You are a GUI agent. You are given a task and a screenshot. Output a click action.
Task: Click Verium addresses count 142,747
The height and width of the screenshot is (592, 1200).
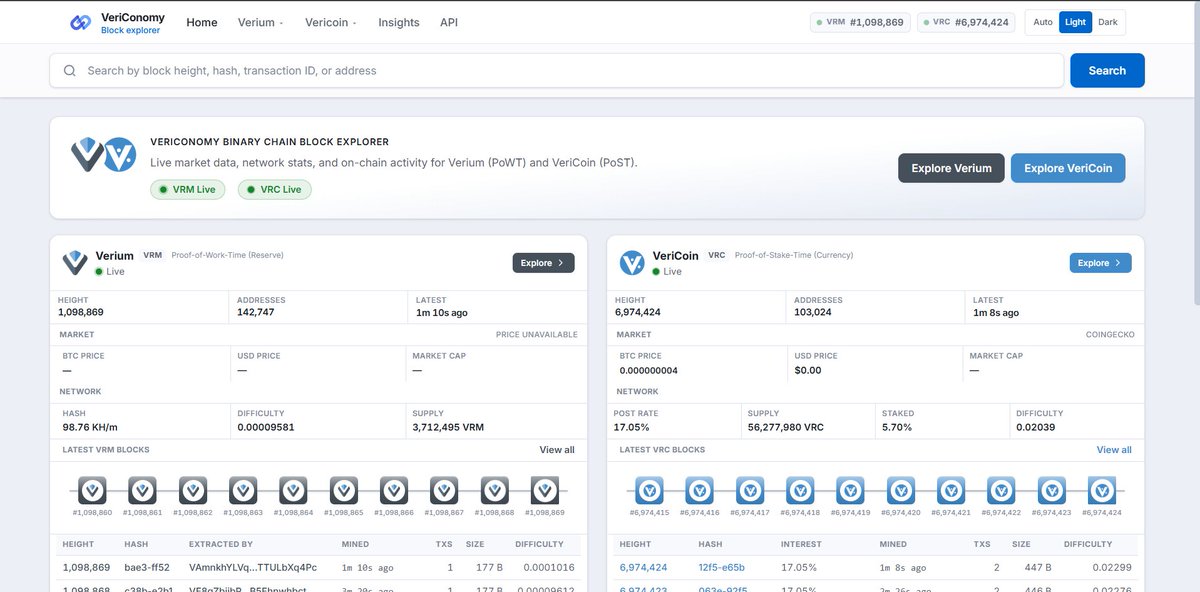[256, 312]
